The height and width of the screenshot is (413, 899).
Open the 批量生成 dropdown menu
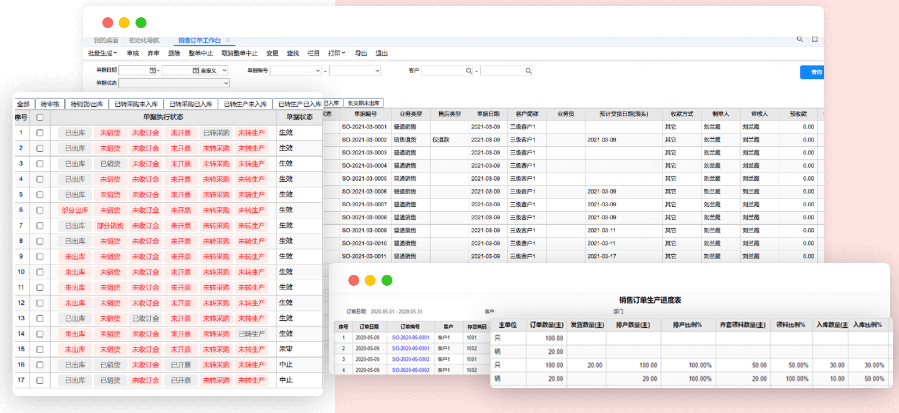pos(102,53)
